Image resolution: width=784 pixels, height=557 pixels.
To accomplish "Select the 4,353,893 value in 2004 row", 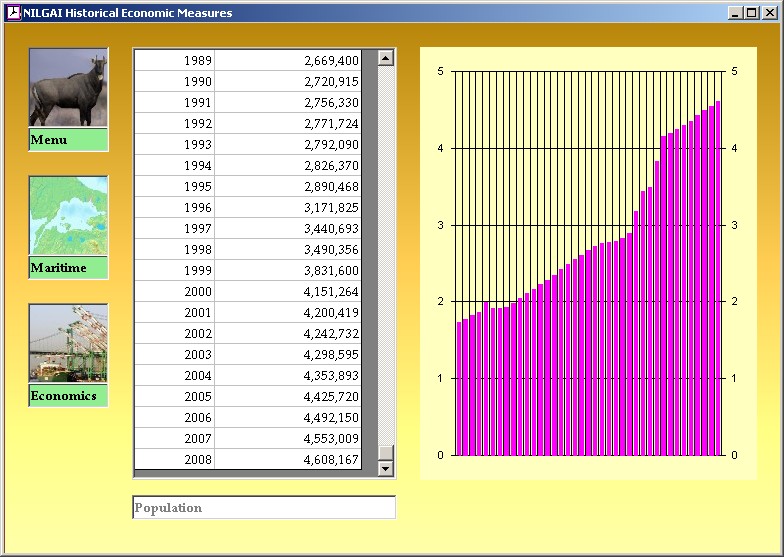I will (289, 376).
